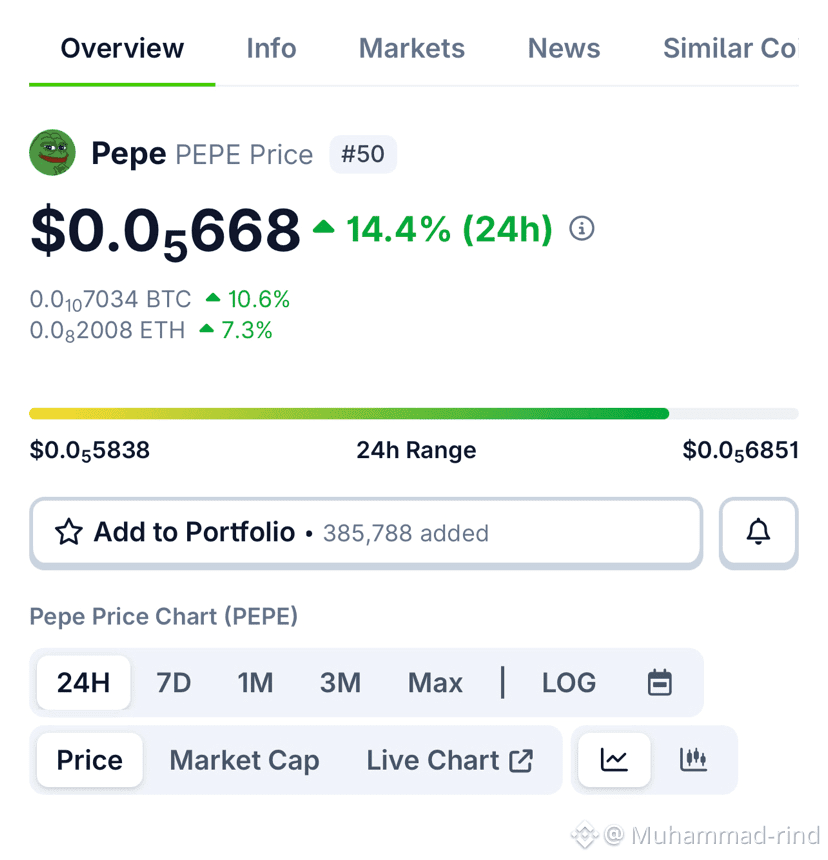Image resolution: width=828 pixels, height=860 pixels.
Task: Click the 24h Range progress bar
Action: 413,413
